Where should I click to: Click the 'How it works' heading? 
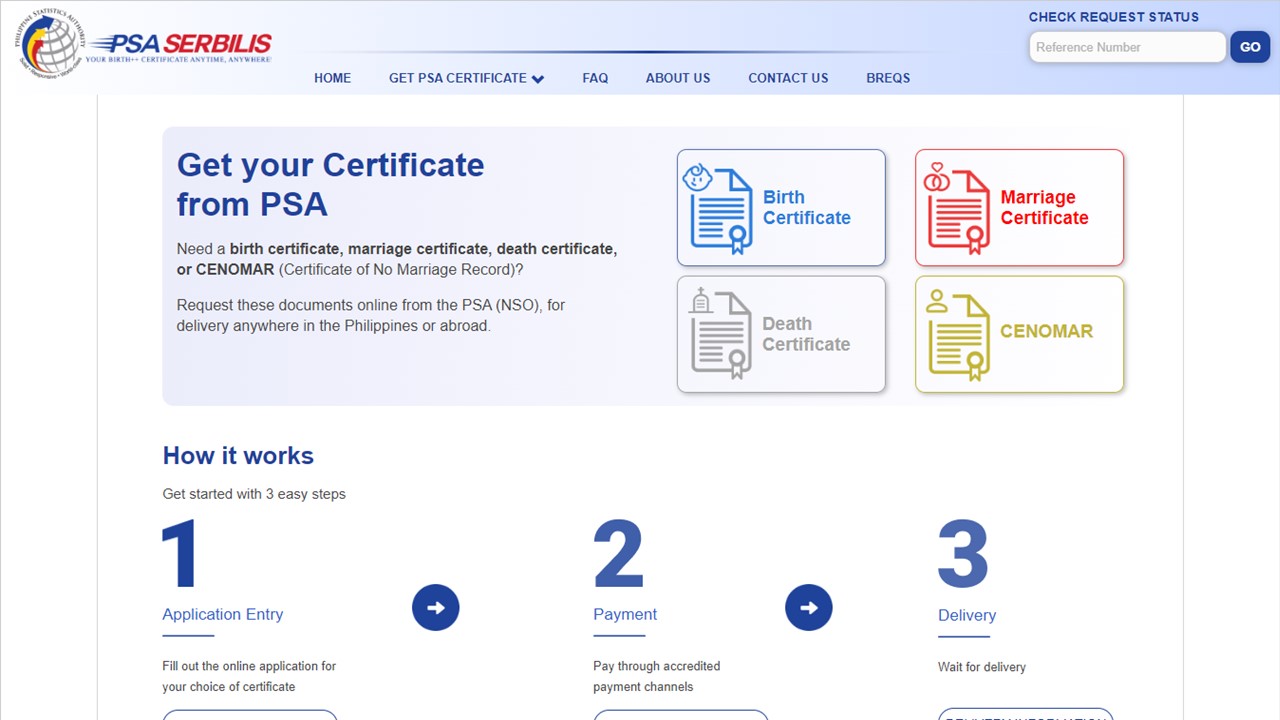[x=238, y=456]
